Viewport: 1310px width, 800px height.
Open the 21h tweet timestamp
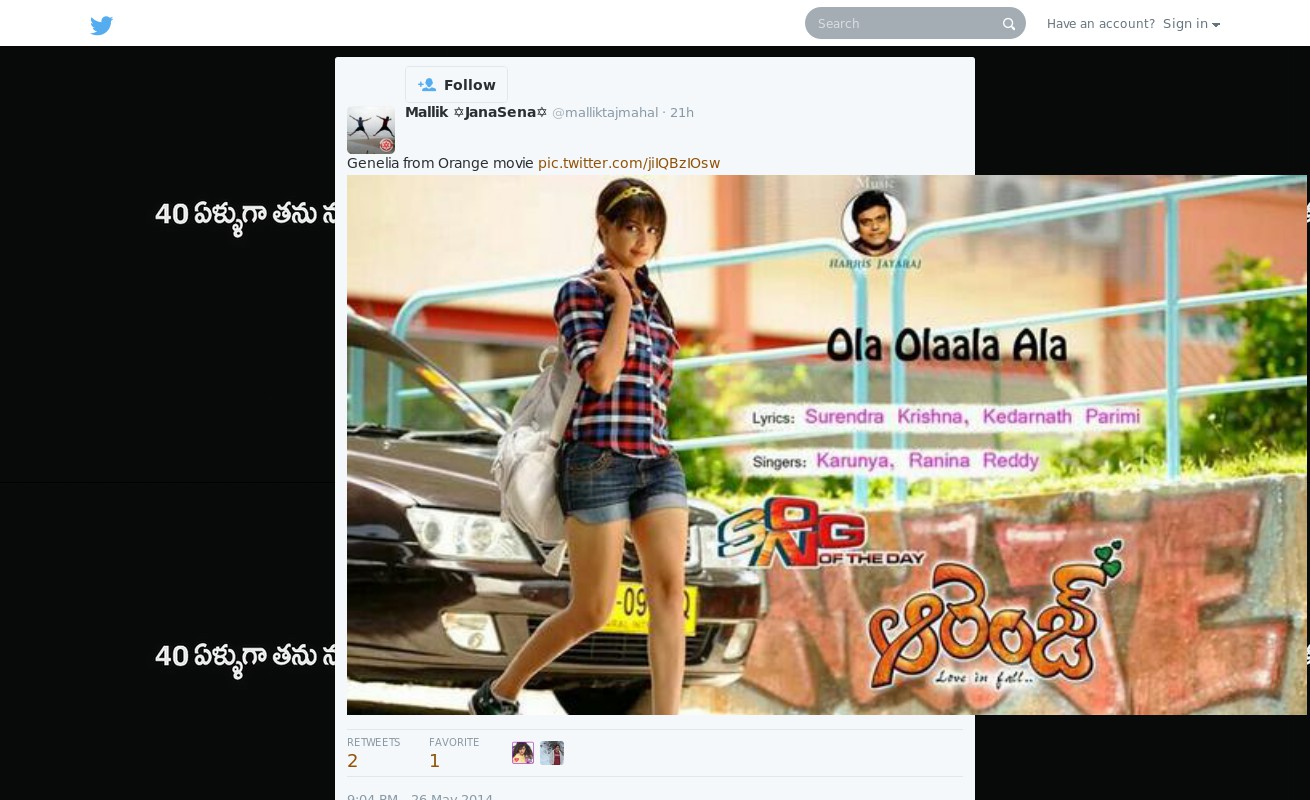click(x=682, y=113)
